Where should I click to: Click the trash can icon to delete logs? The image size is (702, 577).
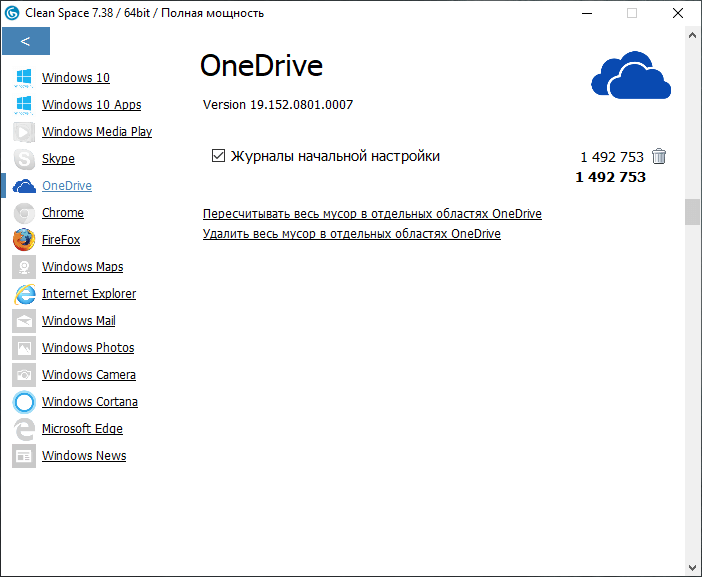pyautogui.click(x=659, y=156)
